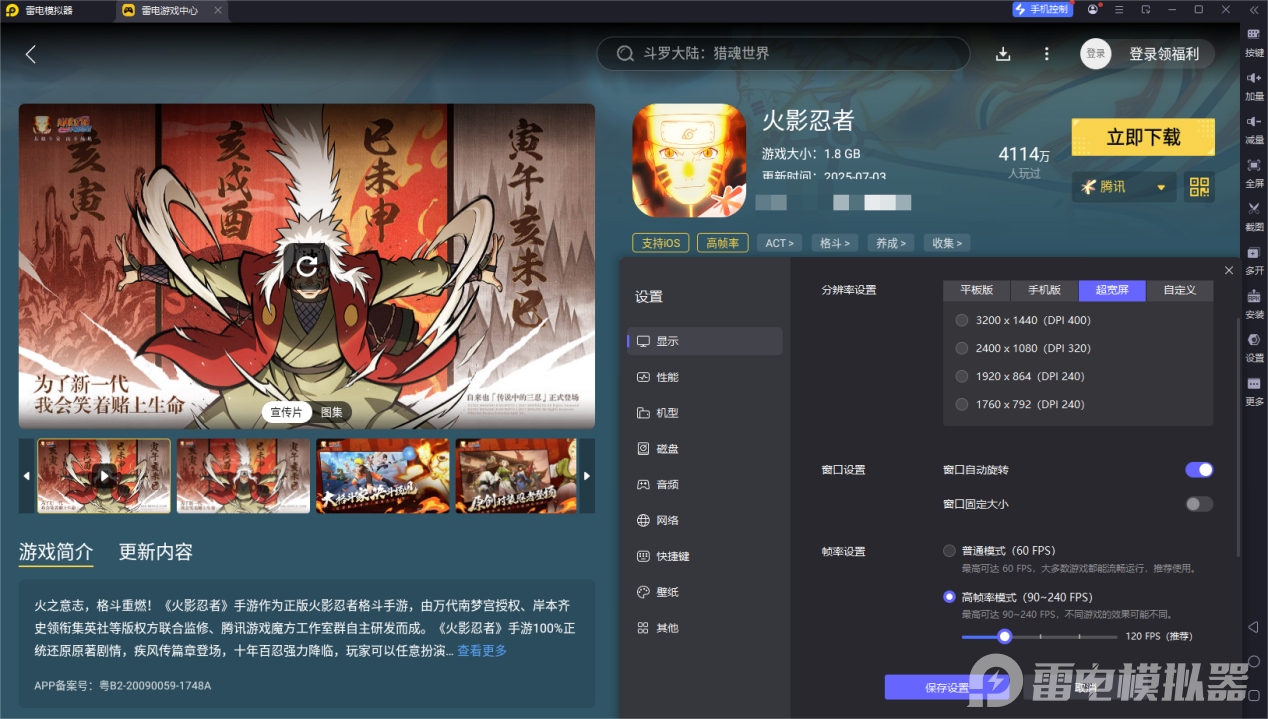Open the 更多 sidebar tools

1254,390
